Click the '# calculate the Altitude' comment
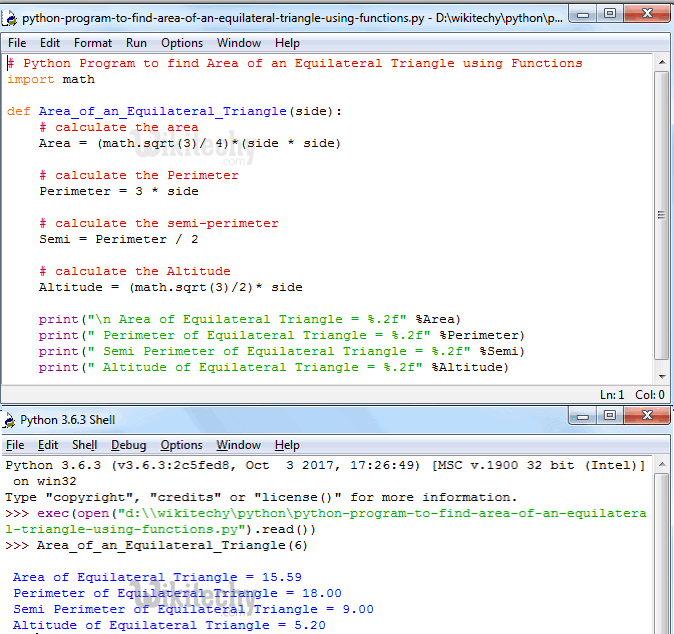This screenshot has height=634, width=674. 135,271
